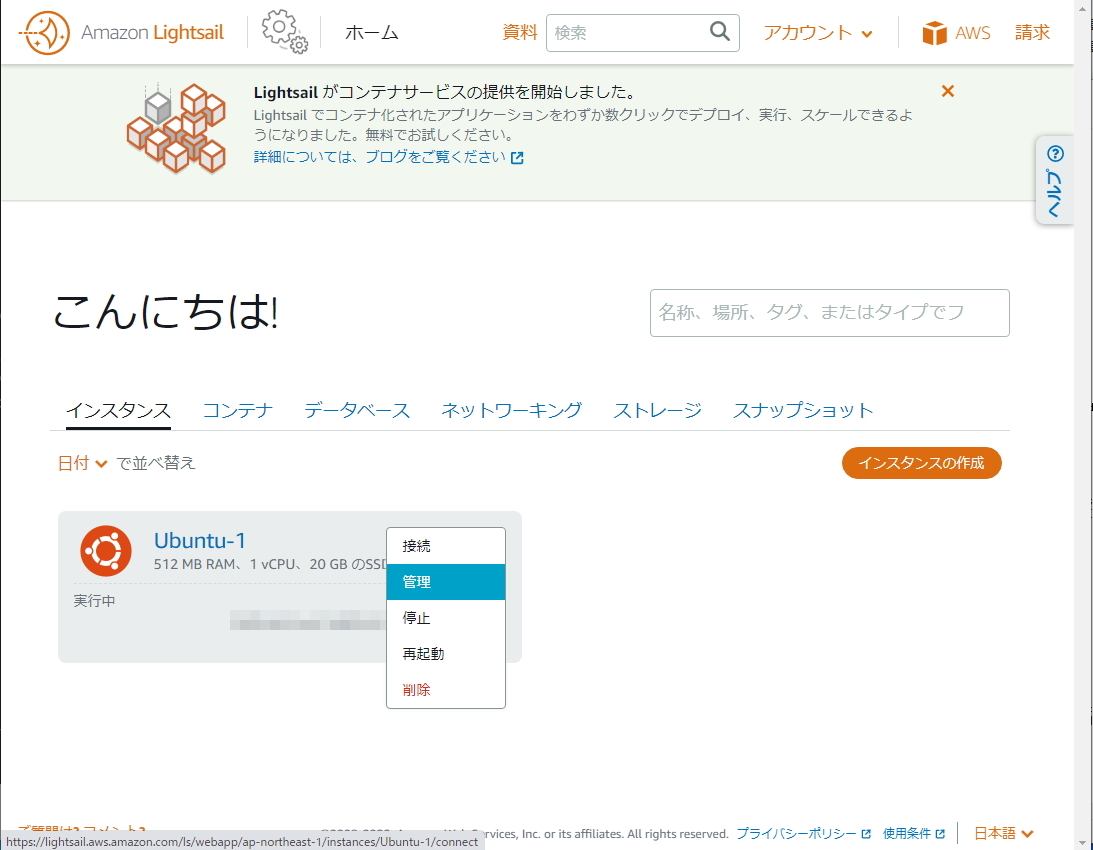This screenshot has width=1093, height=850.
Task: Click the Amazon Lightsail logo
Action: pyautogui.click(x=122, y=33)
